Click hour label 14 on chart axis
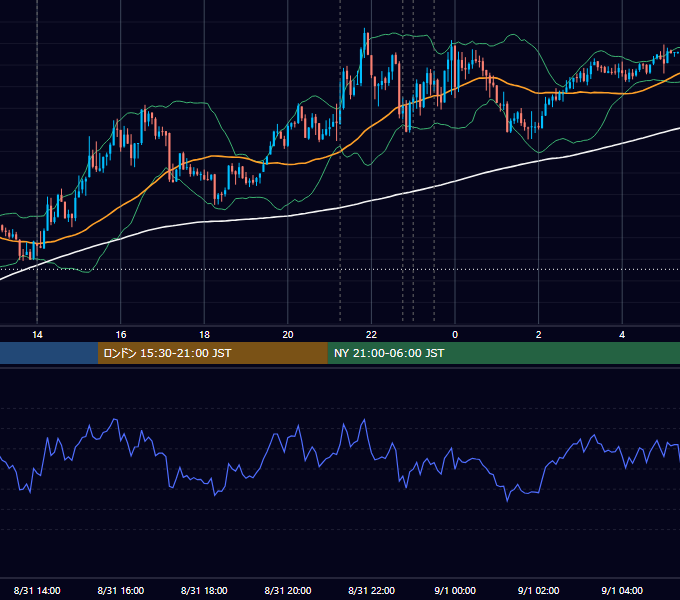This screenshot has width=680, height=600. click(37, 335)
